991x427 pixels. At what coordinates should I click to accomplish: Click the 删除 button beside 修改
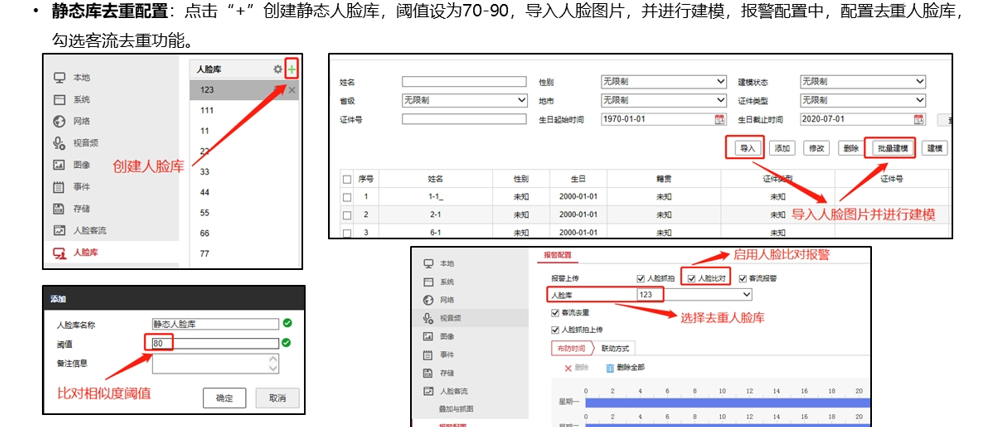[851, 148]
